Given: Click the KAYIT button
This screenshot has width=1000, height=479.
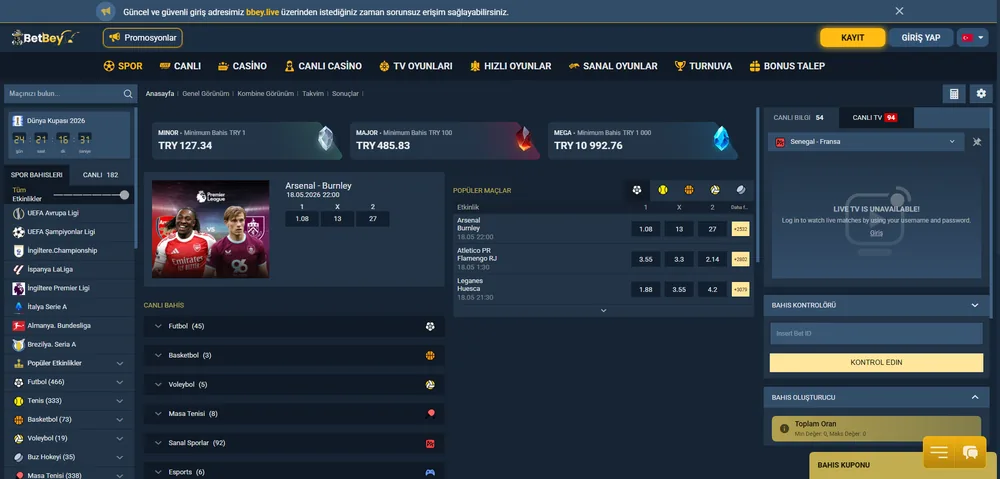Looking at the screenshot, I should [853, 38].
